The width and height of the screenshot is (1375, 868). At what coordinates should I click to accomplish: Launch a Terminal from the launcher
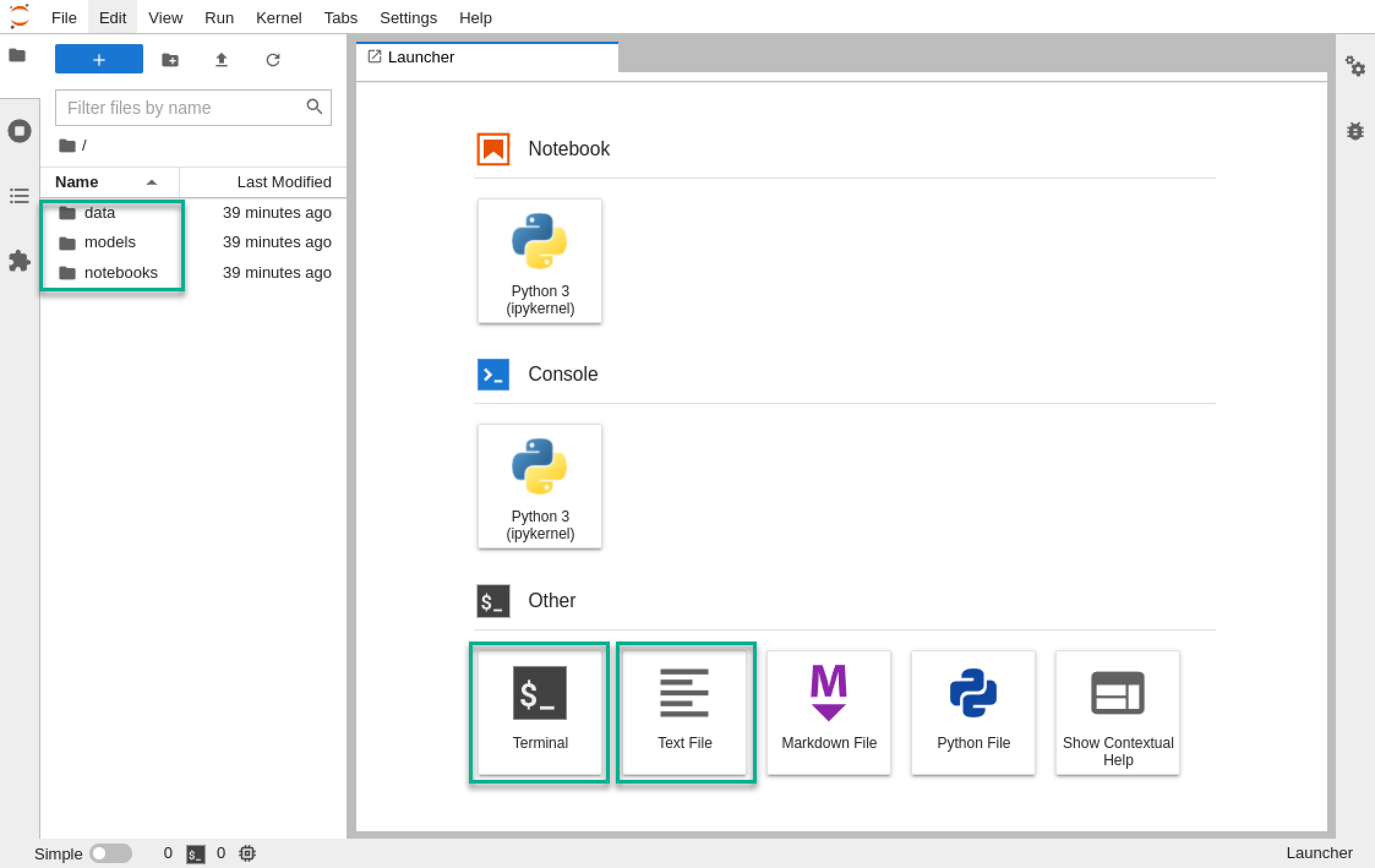click(x=539, y=713)
